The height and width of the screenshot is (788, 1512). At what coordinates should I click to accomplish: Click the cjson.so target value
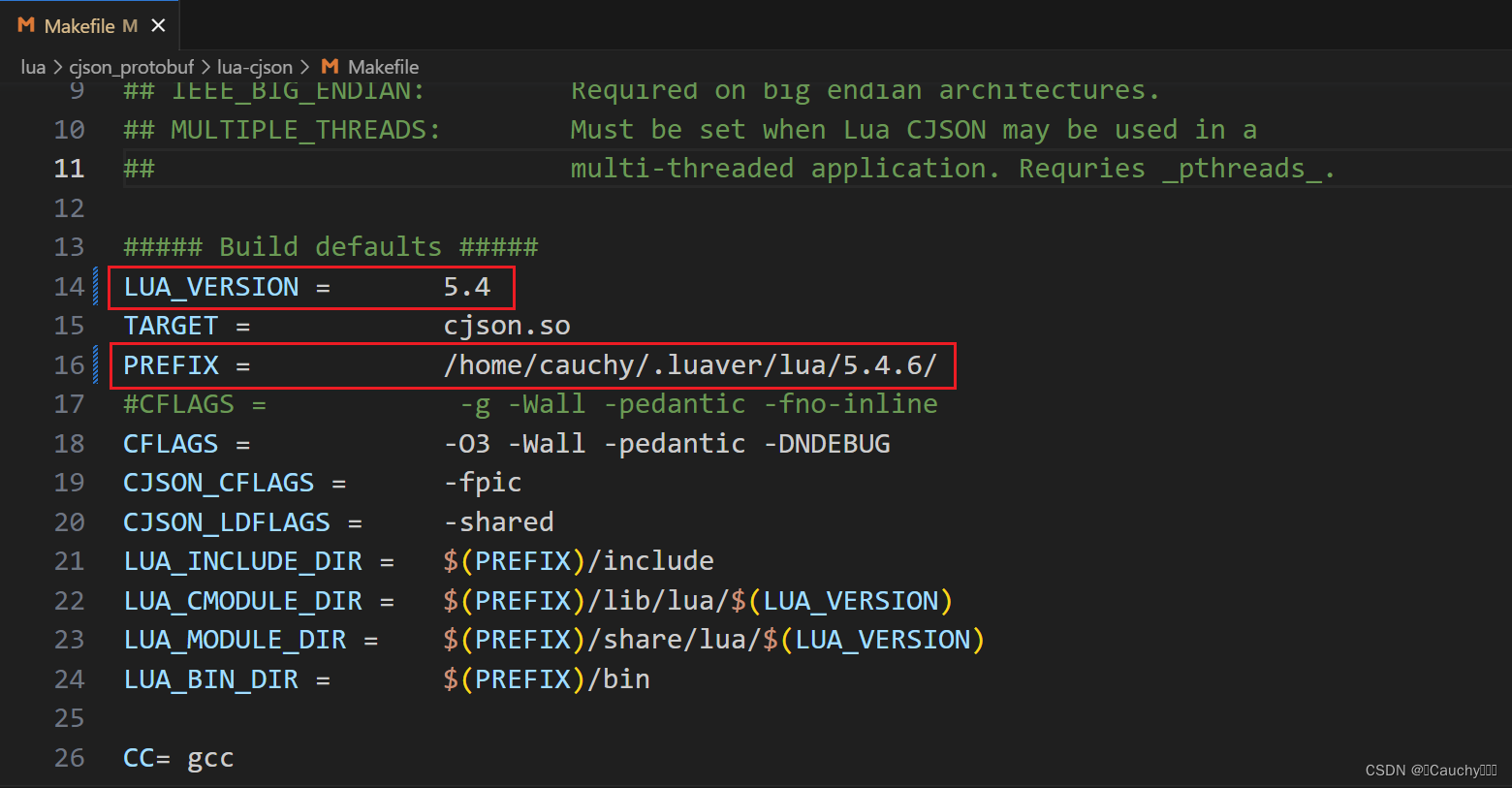pyautogui.click(x=507, y=326)
